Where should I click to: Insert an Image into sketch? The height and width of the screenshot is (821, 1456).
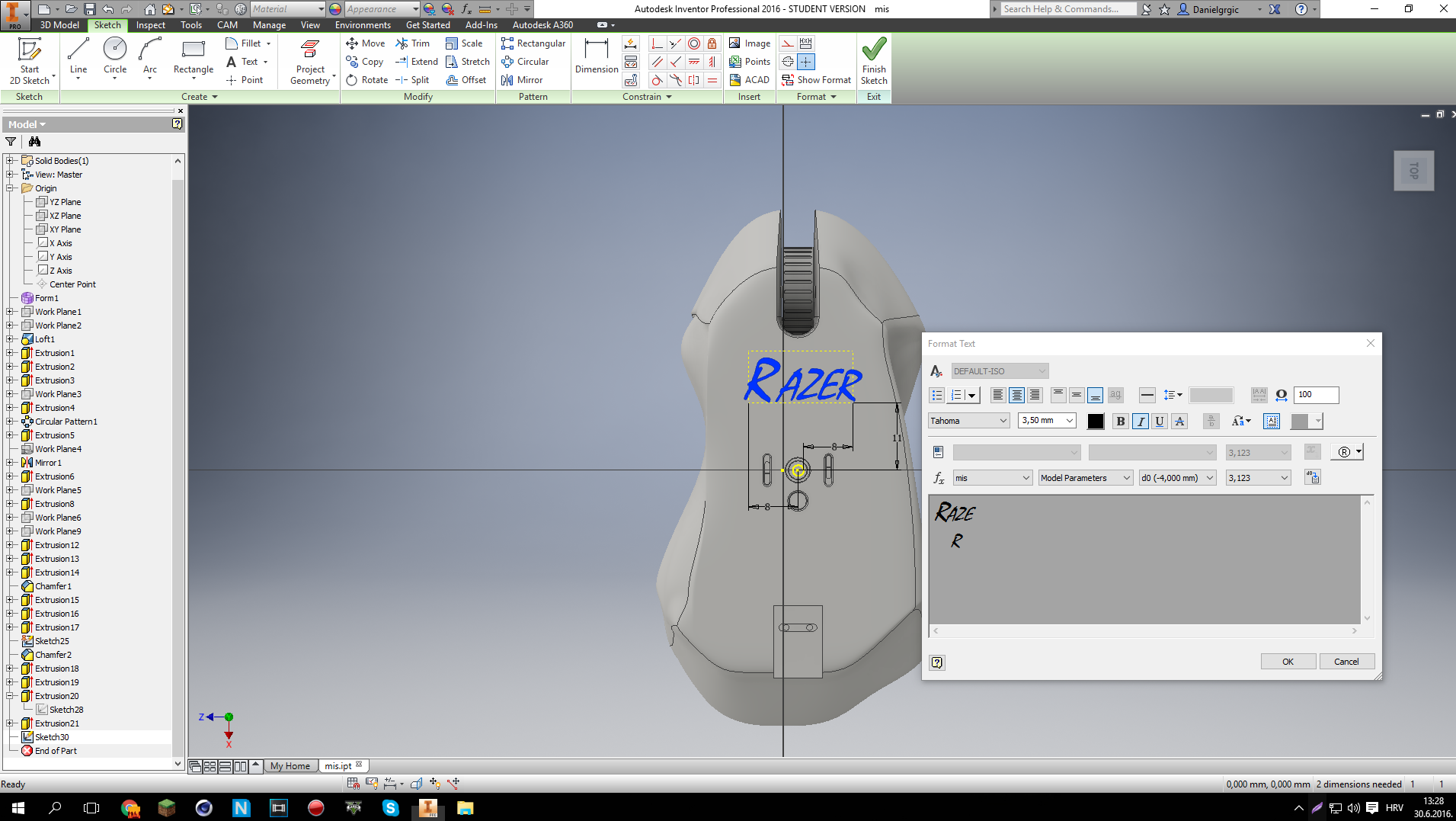pos(750,43)
